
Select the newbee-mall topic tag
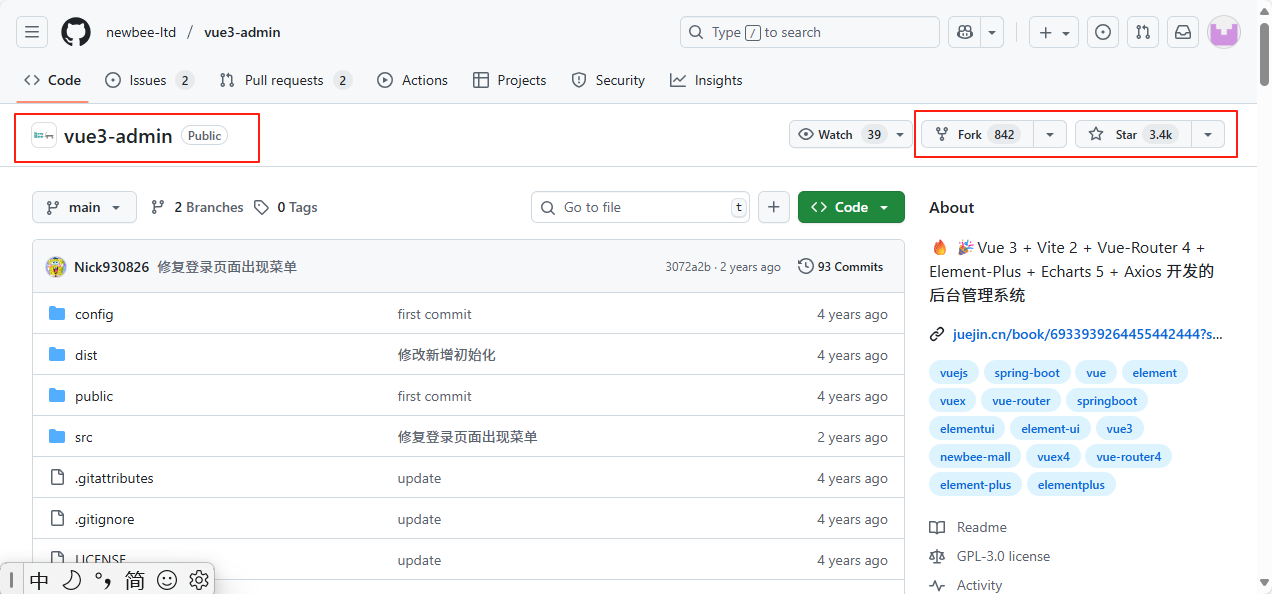975,457
